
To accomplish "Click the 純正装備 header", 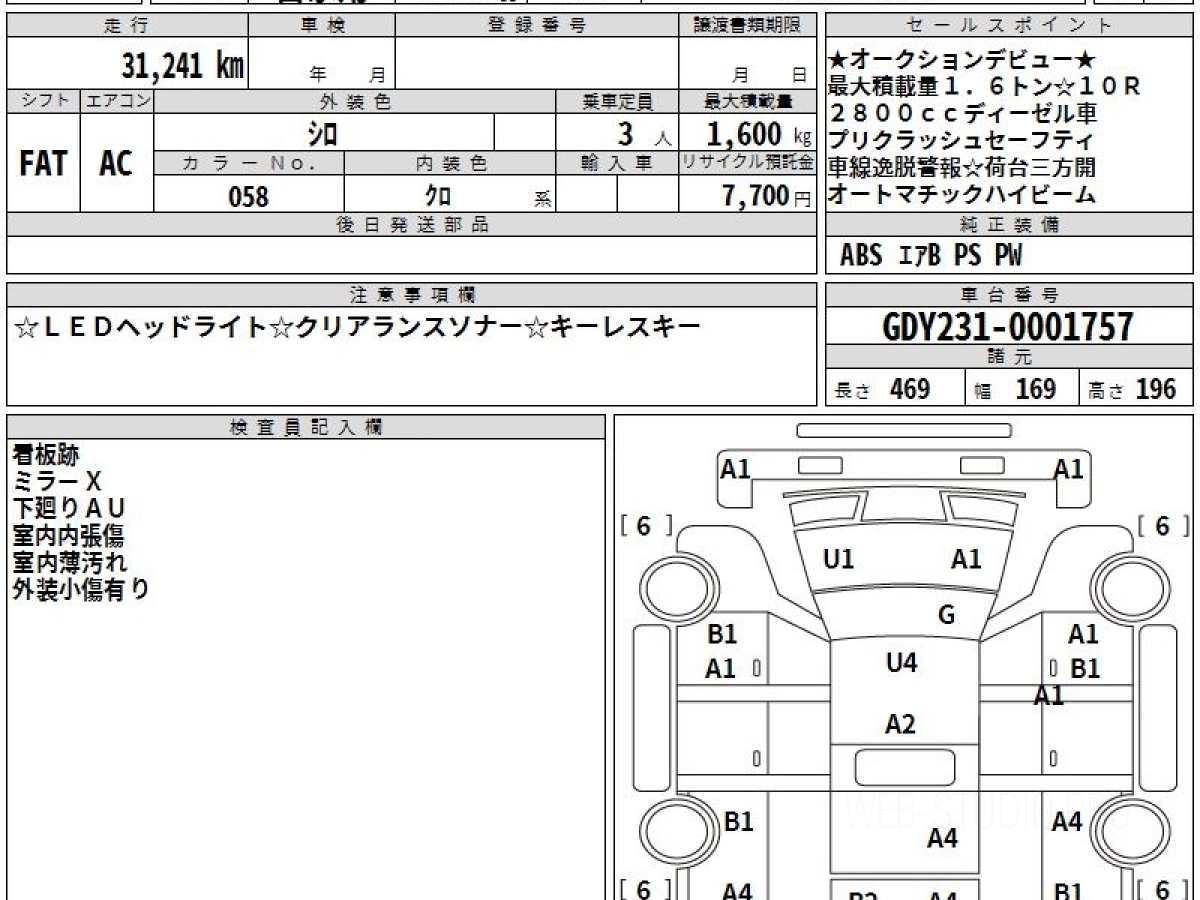I will 1009,225.
